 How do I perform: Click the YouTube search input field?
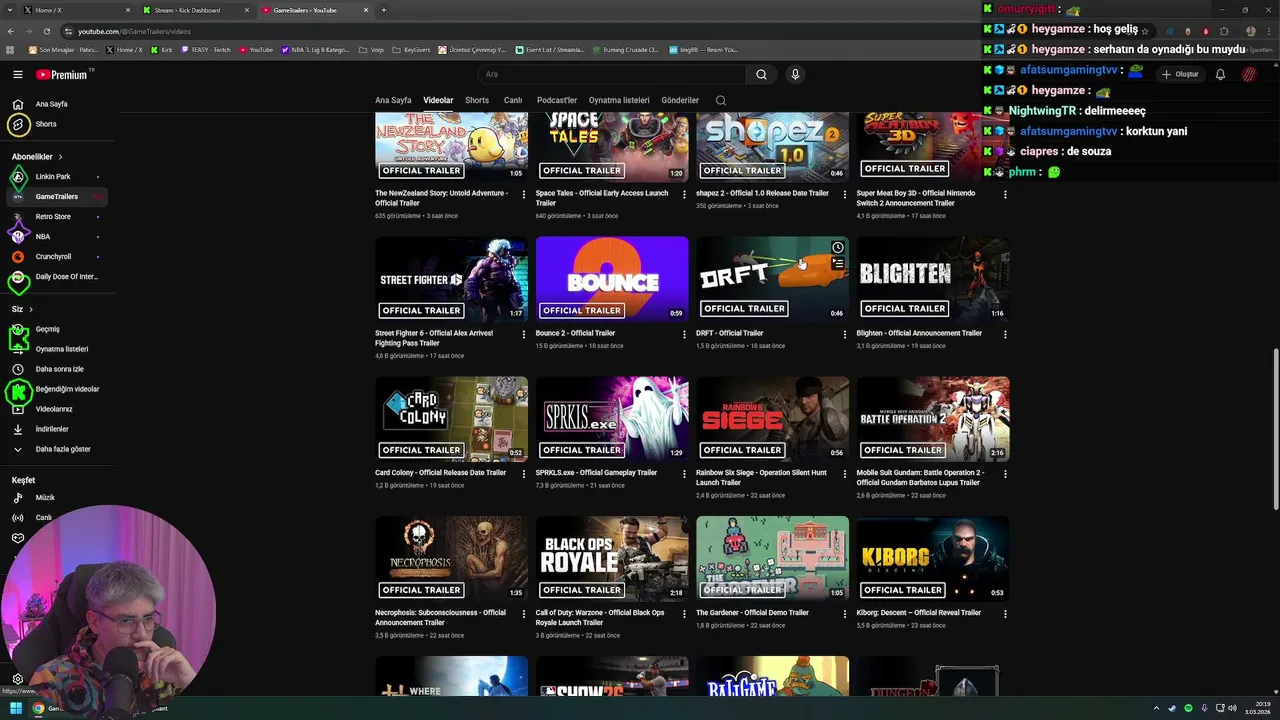612,74
